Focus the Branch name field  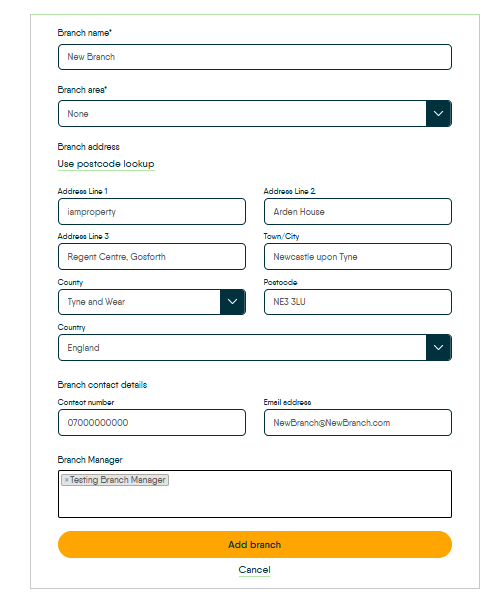coord(255,57)
